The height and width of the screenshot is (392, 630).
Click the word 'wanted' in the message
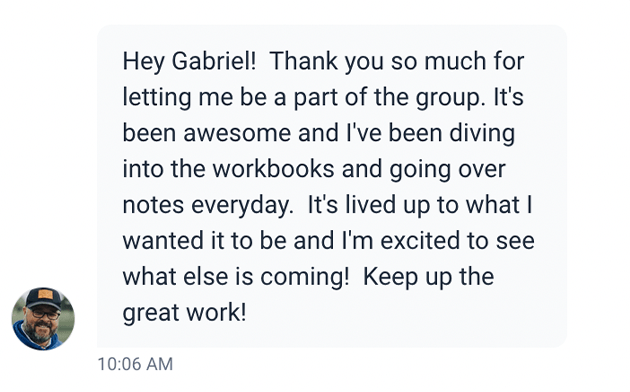pos(163,241)
